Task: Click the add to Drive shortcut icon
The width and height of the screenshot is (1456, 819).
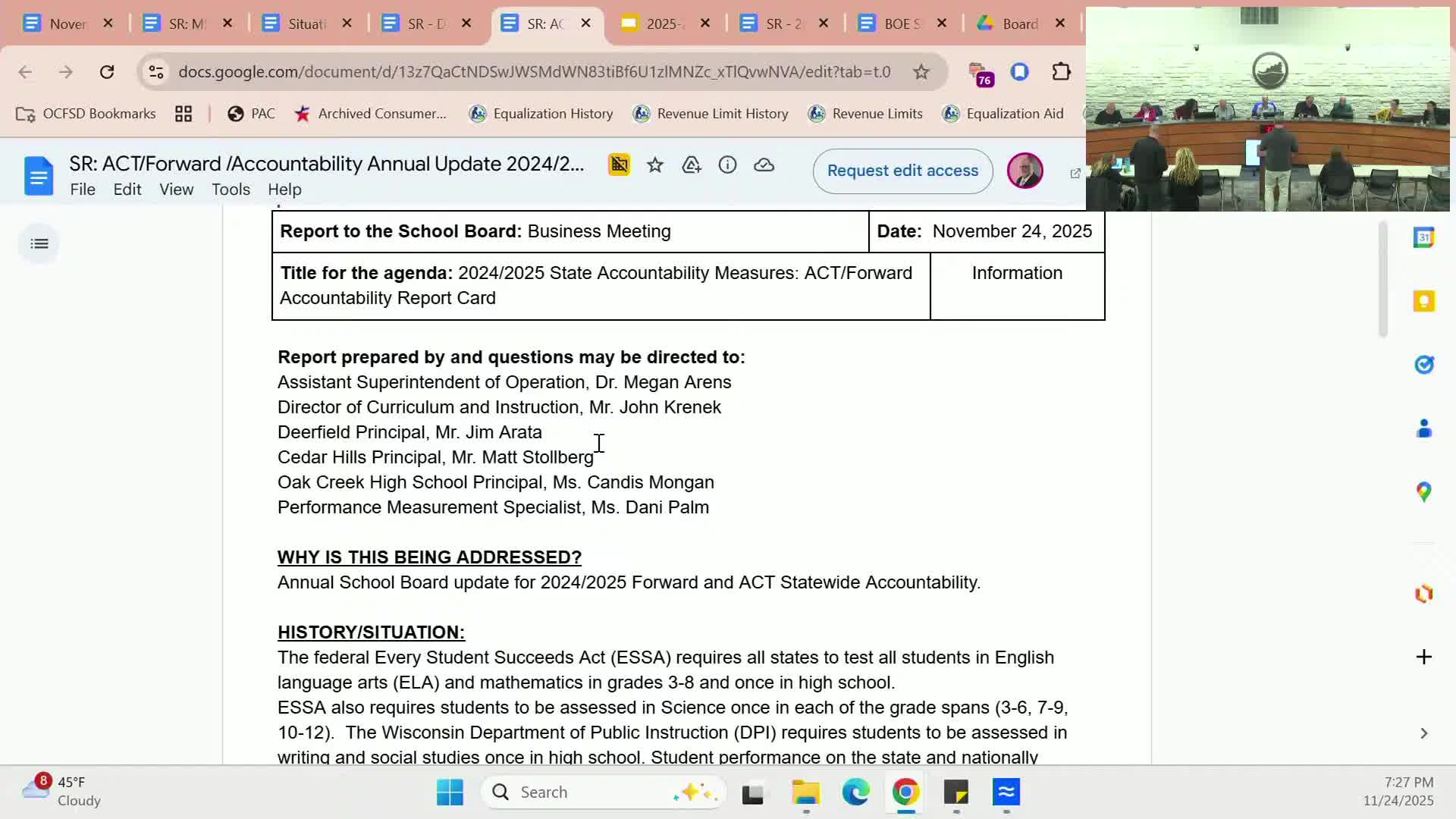Action: (x=692, y=165)
